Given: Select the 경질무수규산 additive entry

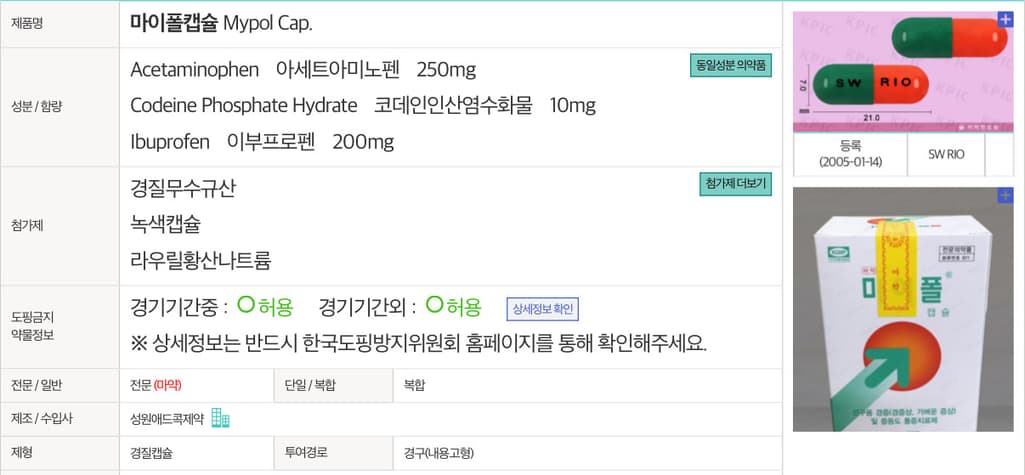Looking at the screenshot, I should (183, 188).
